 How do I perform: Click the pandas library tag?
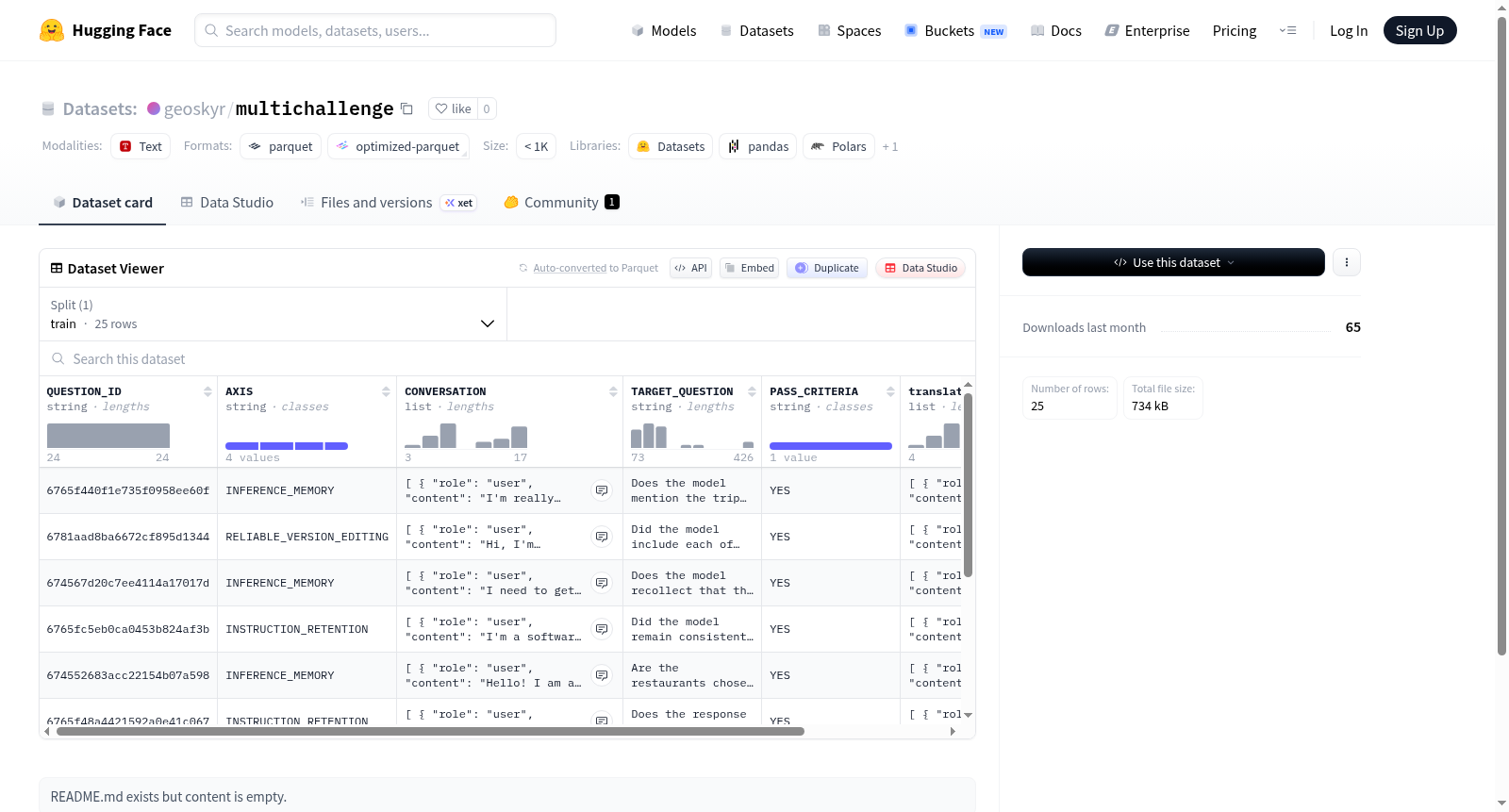[x=758, y=146]
